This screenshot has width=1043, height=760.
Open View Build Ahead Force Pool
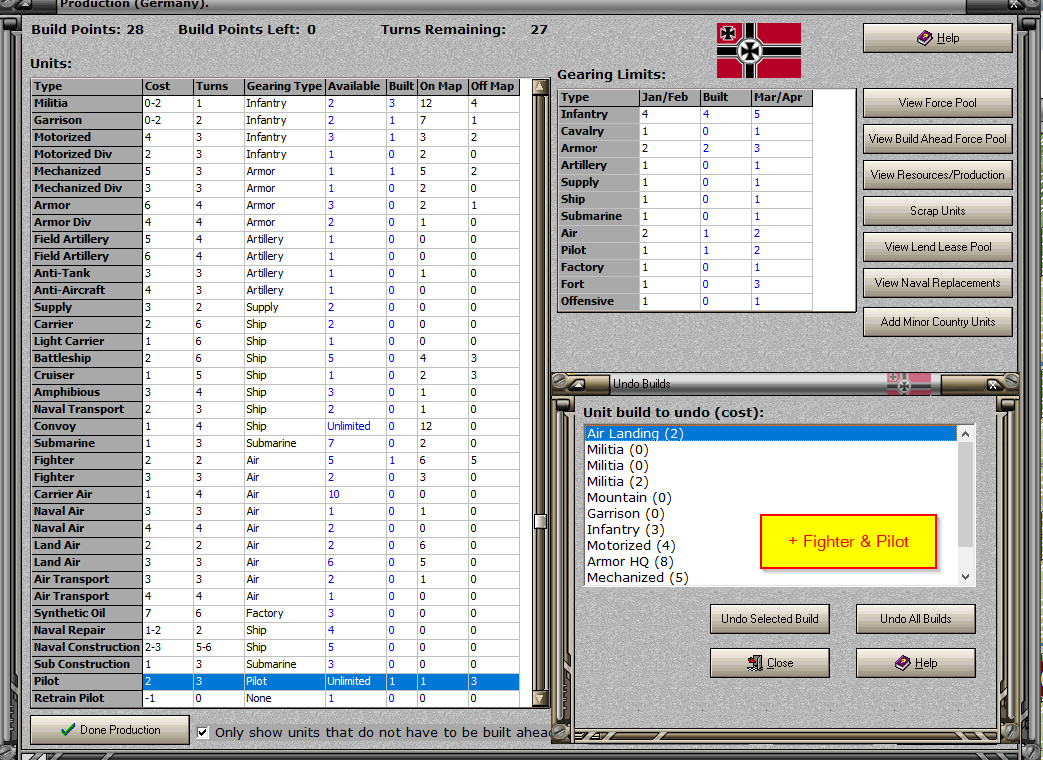click(938, 139)
